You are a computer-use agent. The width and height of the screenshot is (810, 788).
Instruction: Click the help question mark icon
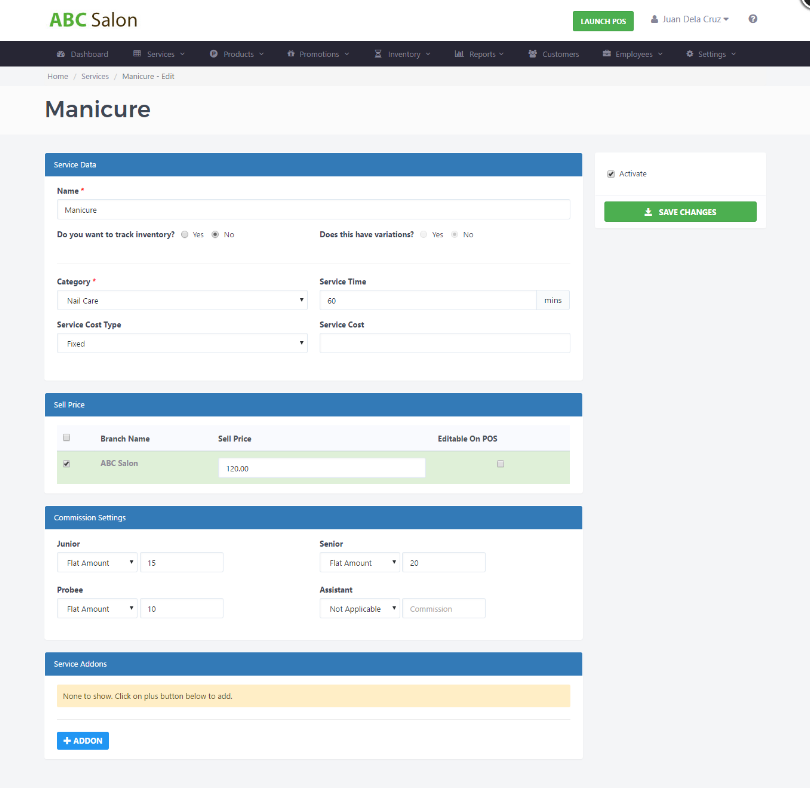point(752,19)
